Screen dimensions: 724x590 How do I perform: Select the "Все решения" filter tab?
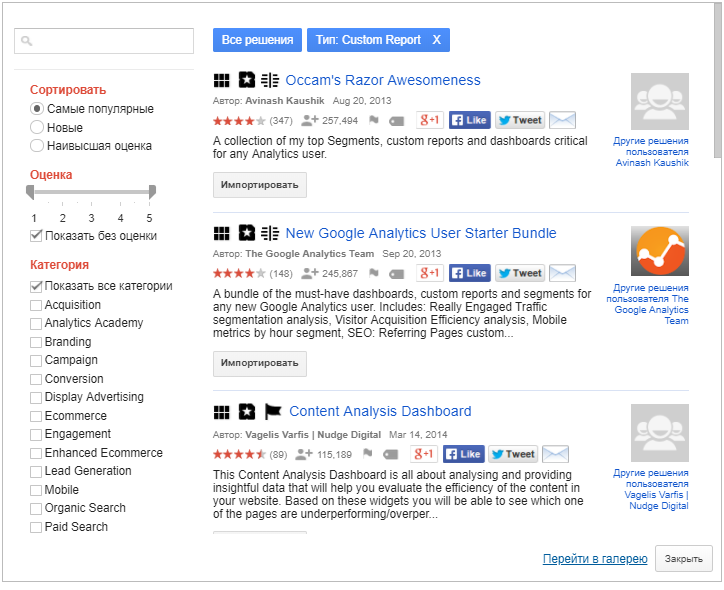(257, 40)
